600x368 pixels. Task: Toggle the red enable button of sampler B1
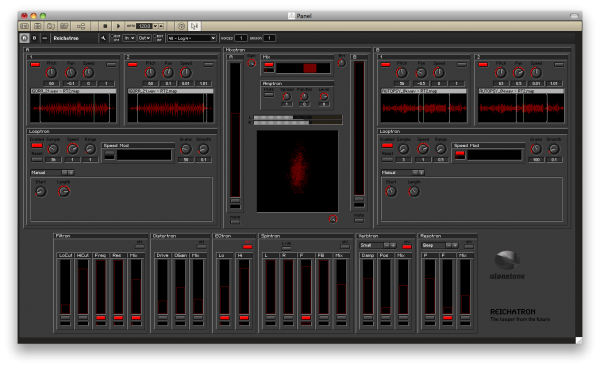[386, 64]
